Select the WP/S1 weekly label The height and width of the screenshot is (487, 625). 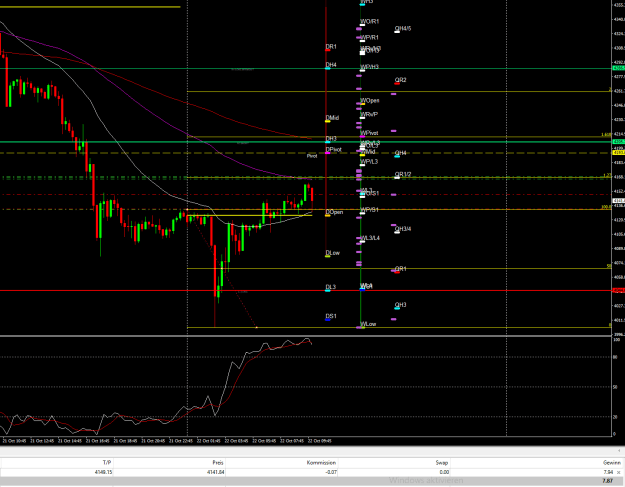click(x=369, y=210)
